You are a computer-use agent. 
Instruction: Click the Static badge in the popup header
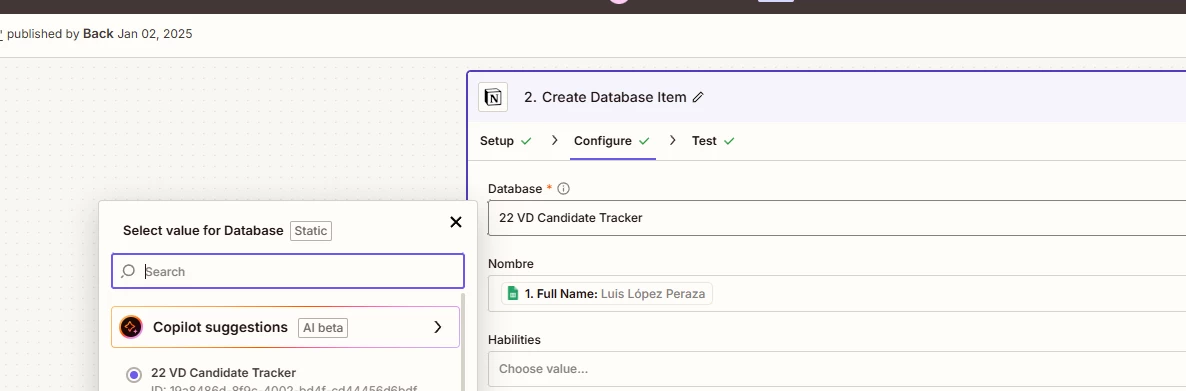pos(311,231)
